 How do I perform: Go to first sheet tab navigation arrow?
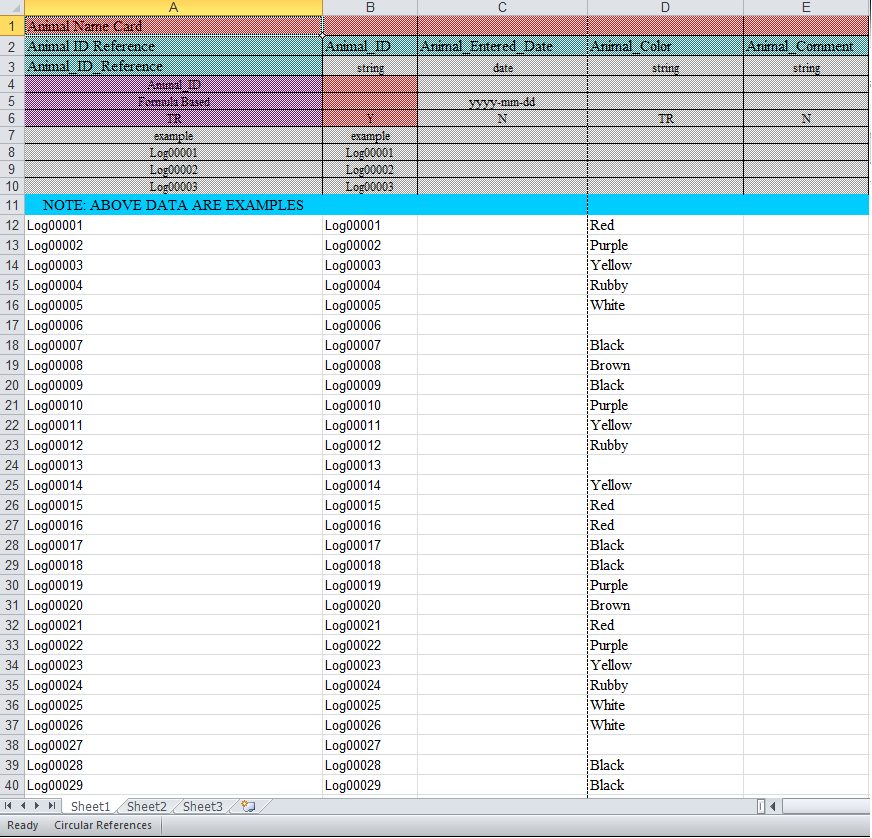[x=8, y=806]
